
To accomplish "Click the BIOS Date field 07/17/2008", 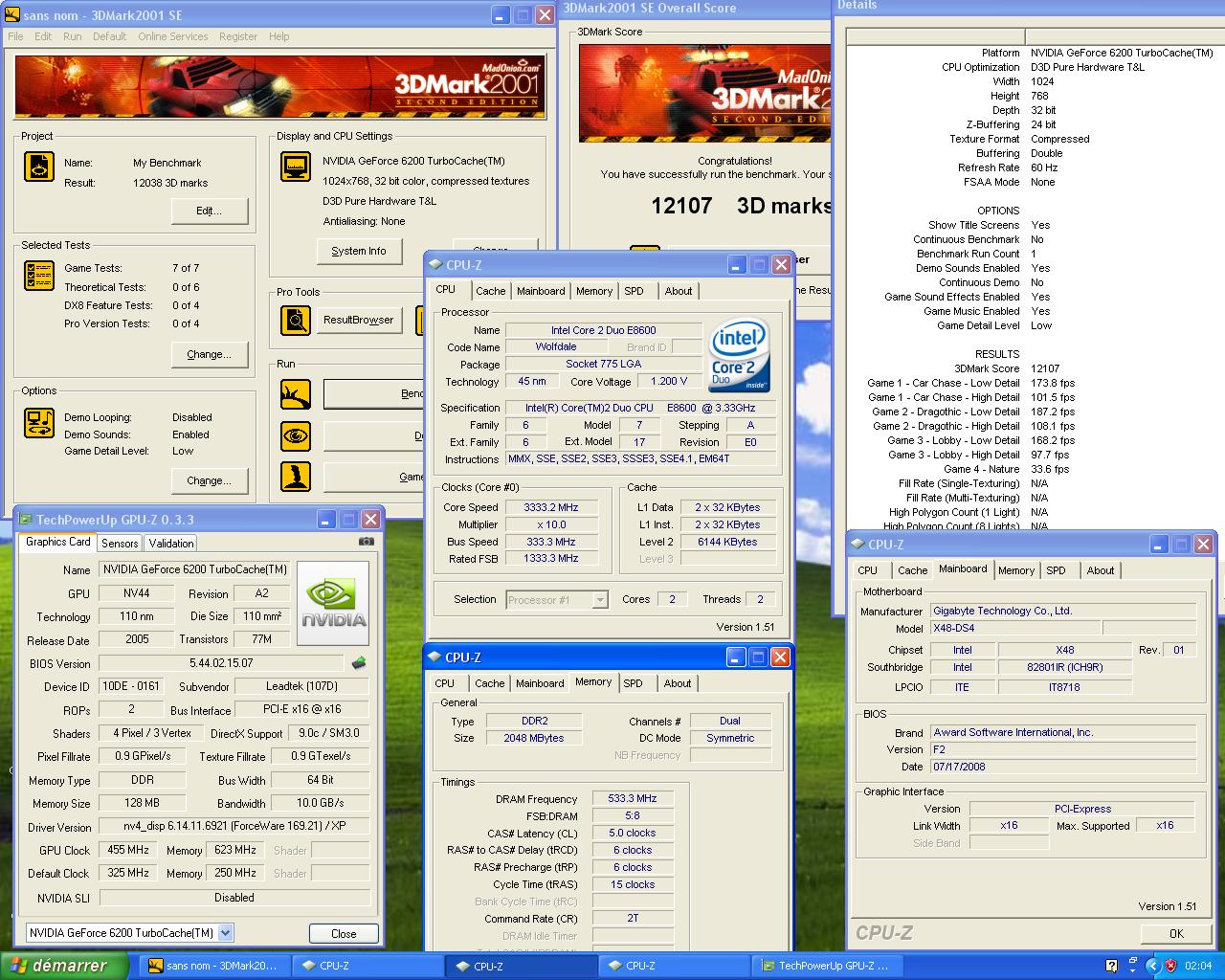I will [x=1062, y=767].
